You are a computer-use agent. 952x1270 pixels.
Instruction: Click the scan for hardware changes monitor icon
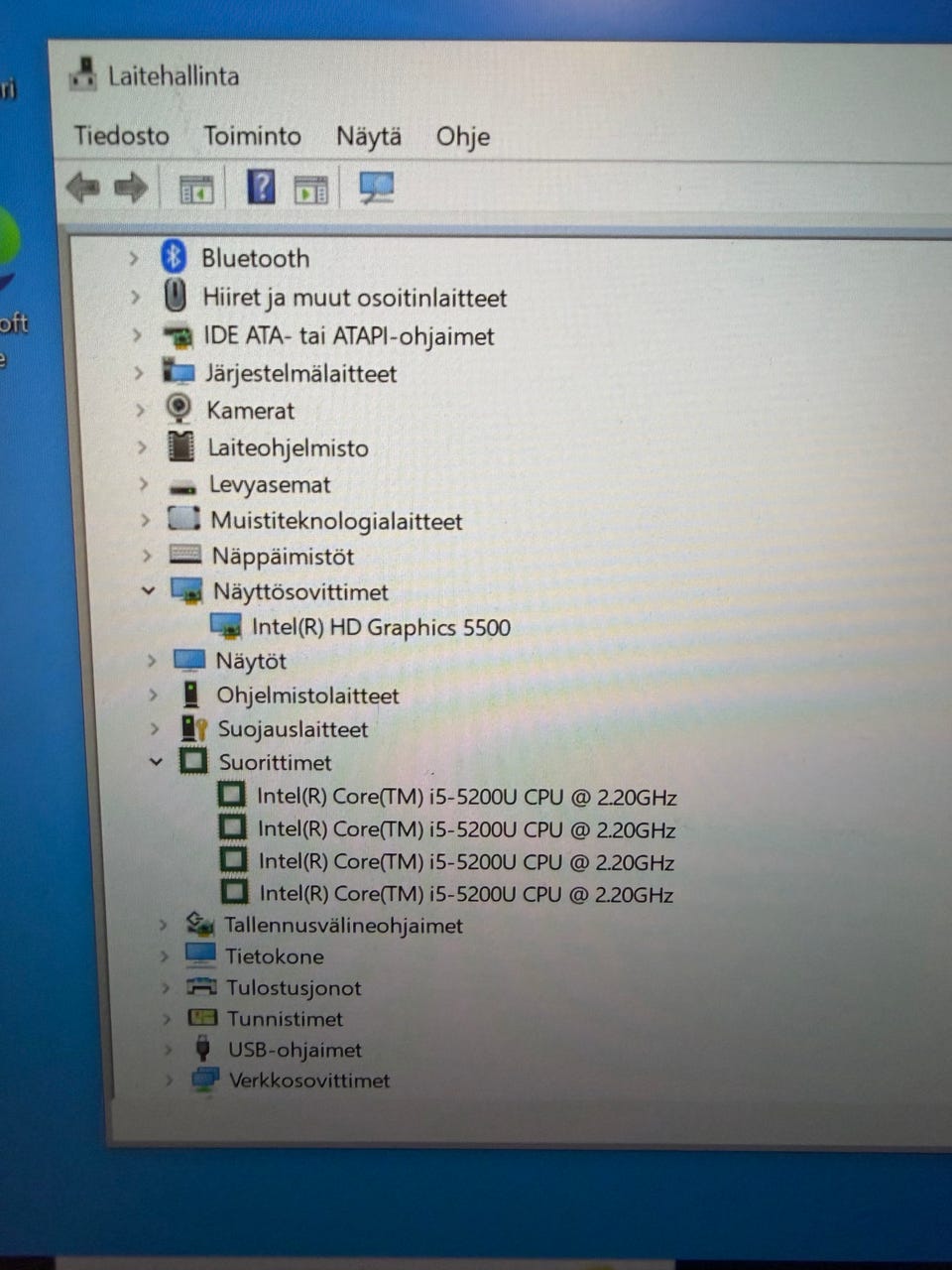point(376,187)
